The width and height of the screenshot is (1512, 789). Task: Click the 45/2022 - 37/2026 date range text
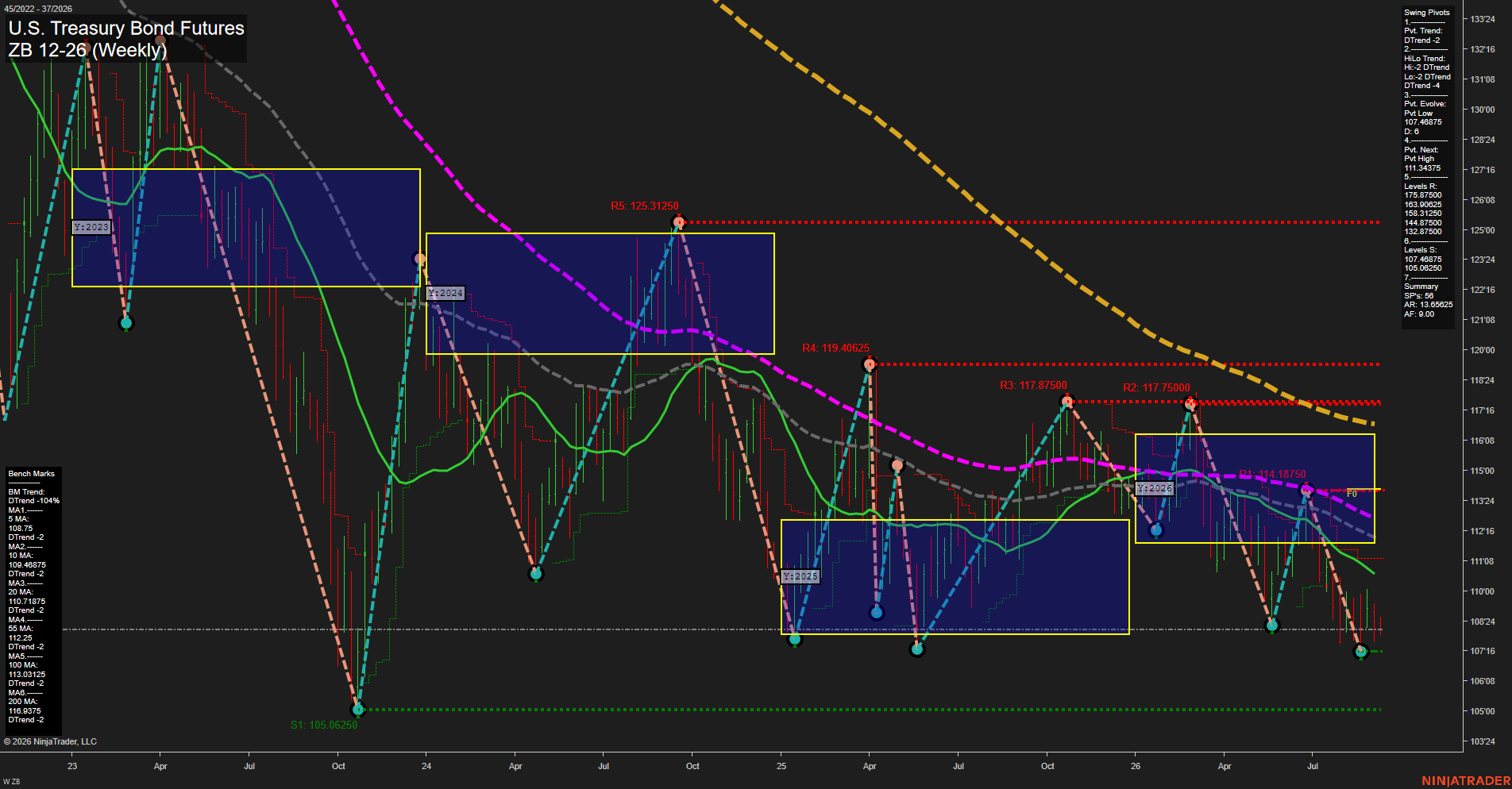pyautogui.click(x=38, y=9)
